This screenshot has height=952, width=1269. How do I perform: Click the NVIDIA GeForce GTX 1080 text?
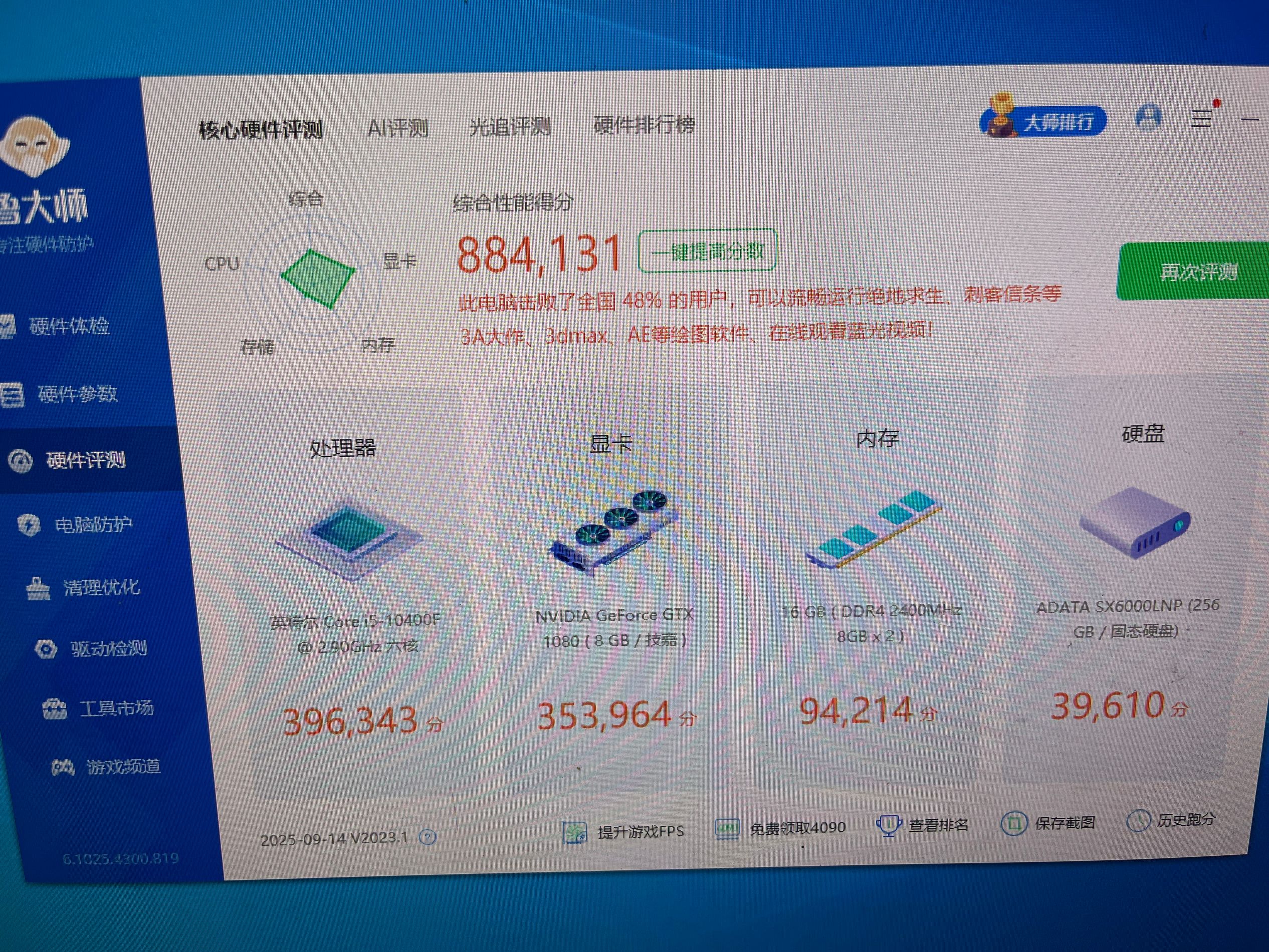[x=614, y=628]
